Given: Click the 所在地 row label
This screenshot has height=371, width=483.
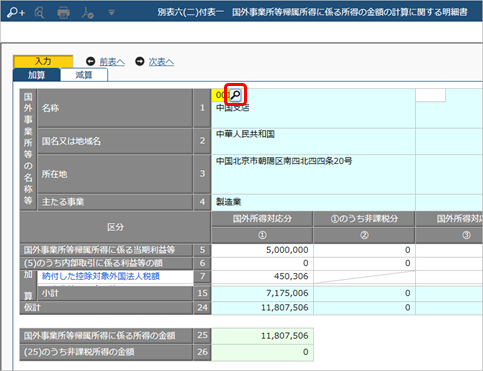Looking at the screenshot, I should (115, 174).
